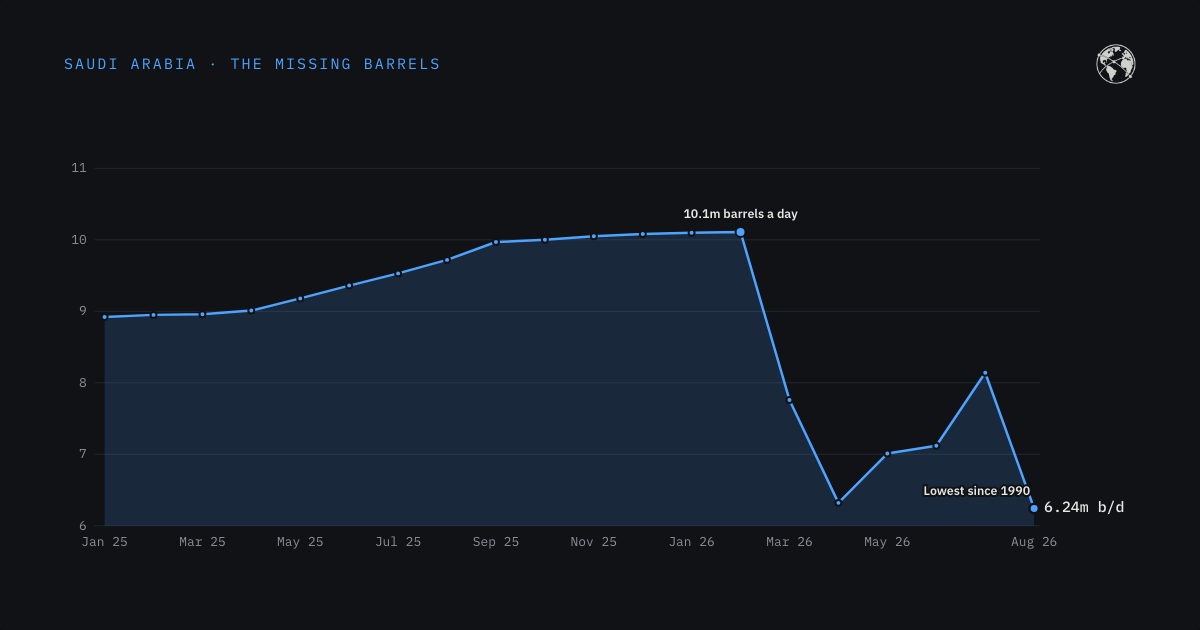
Task: Select the 'Mar 26' x-axis tick label
Action: [789, 542]
